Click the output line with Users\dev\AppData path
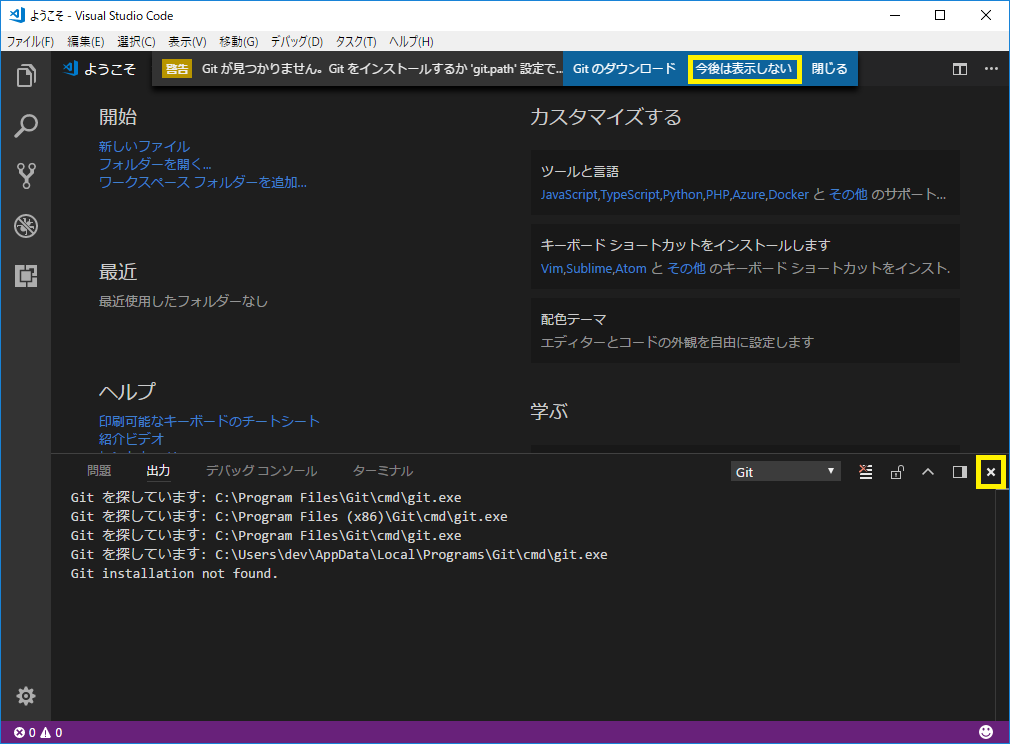Viewport: 1010px width, 744px height. 339,555
